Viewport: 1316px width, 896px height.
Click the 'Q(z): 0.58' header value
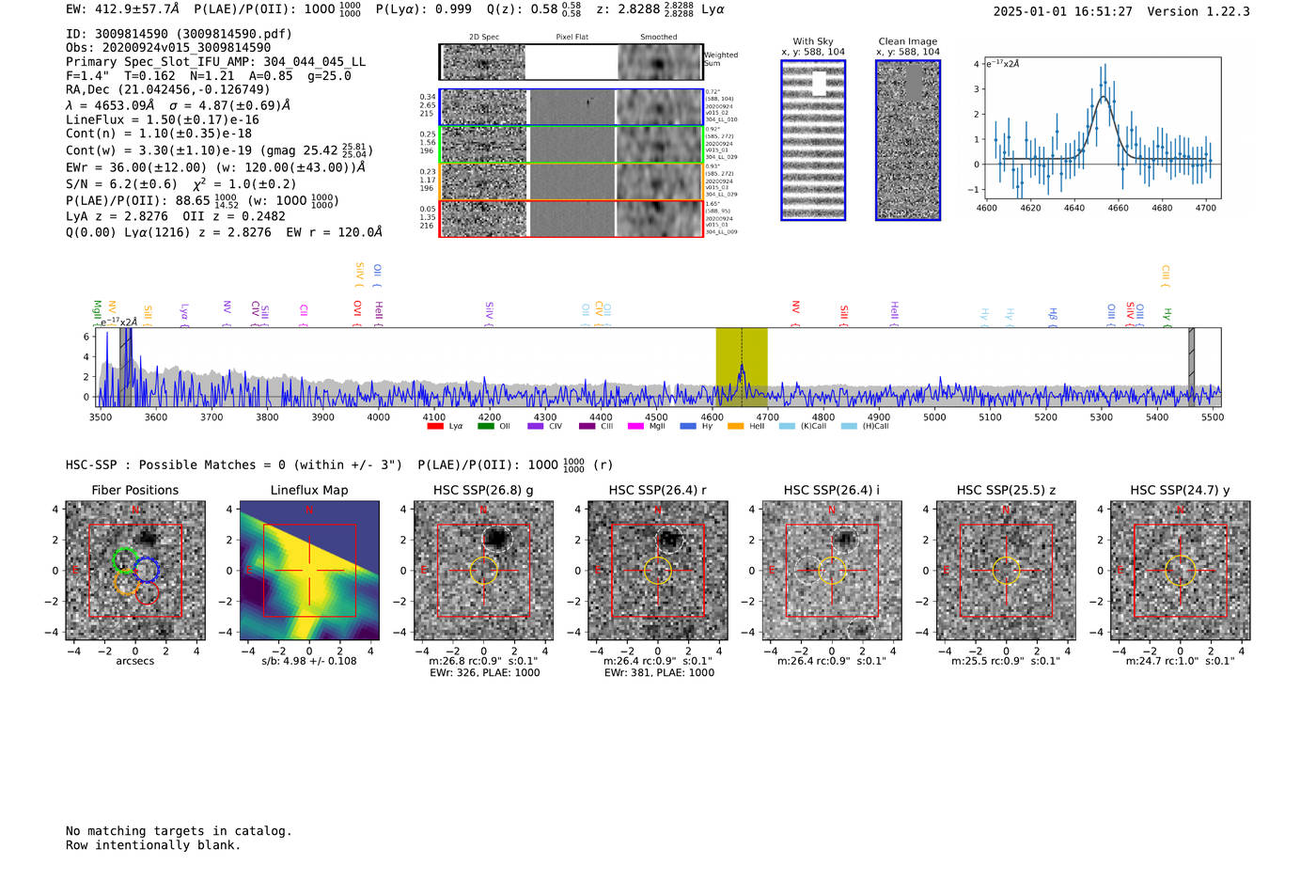pos(522,8)
